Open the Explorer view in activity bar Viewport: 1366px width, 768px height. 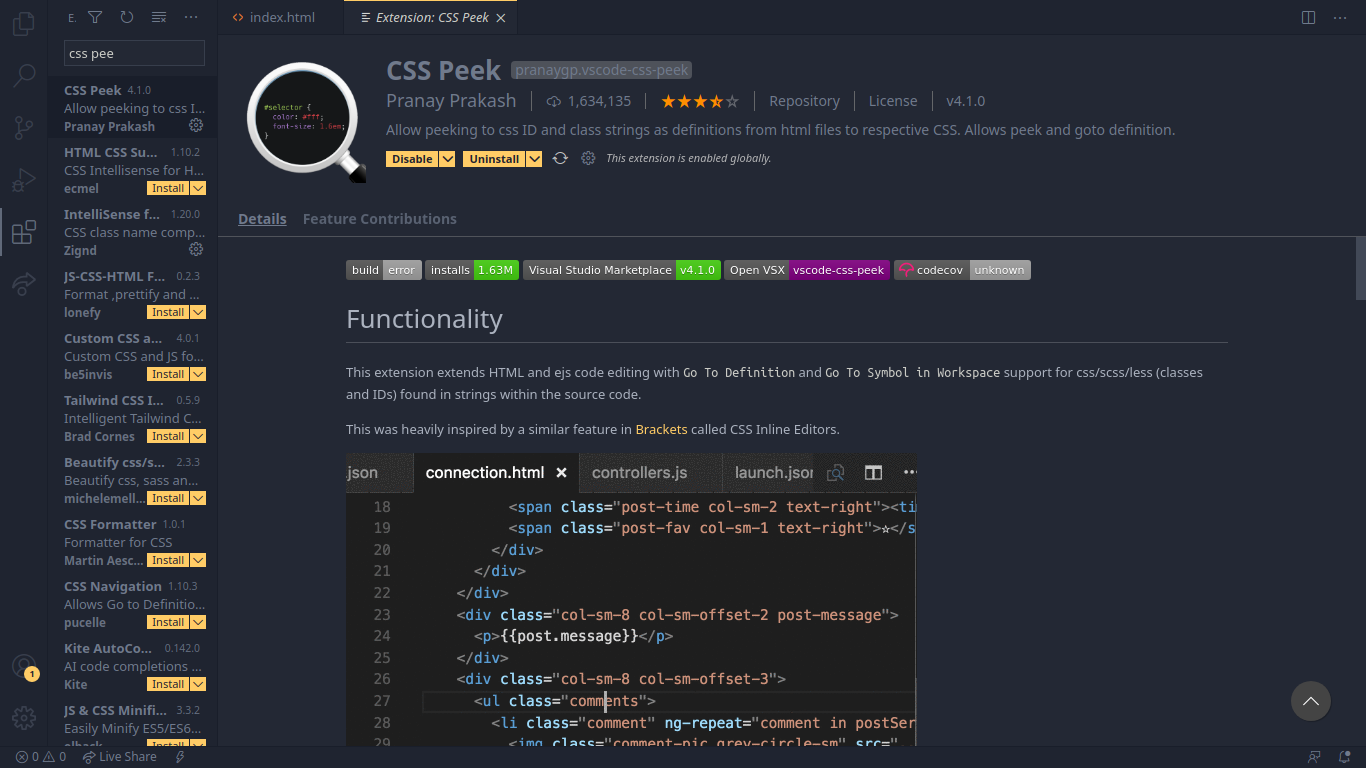(24, 24)
